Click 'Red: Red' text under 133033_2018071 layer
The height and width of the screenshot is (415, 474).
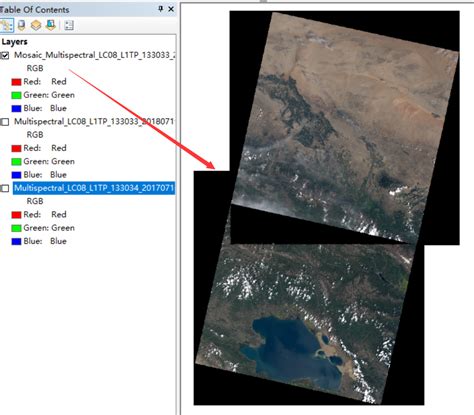click(45, 148)
